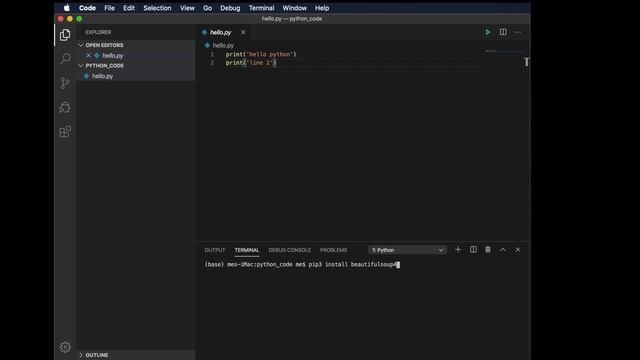Click the EXPLORER sidebar title
This screenshot has height=360, width=640.
coord(98,32)
